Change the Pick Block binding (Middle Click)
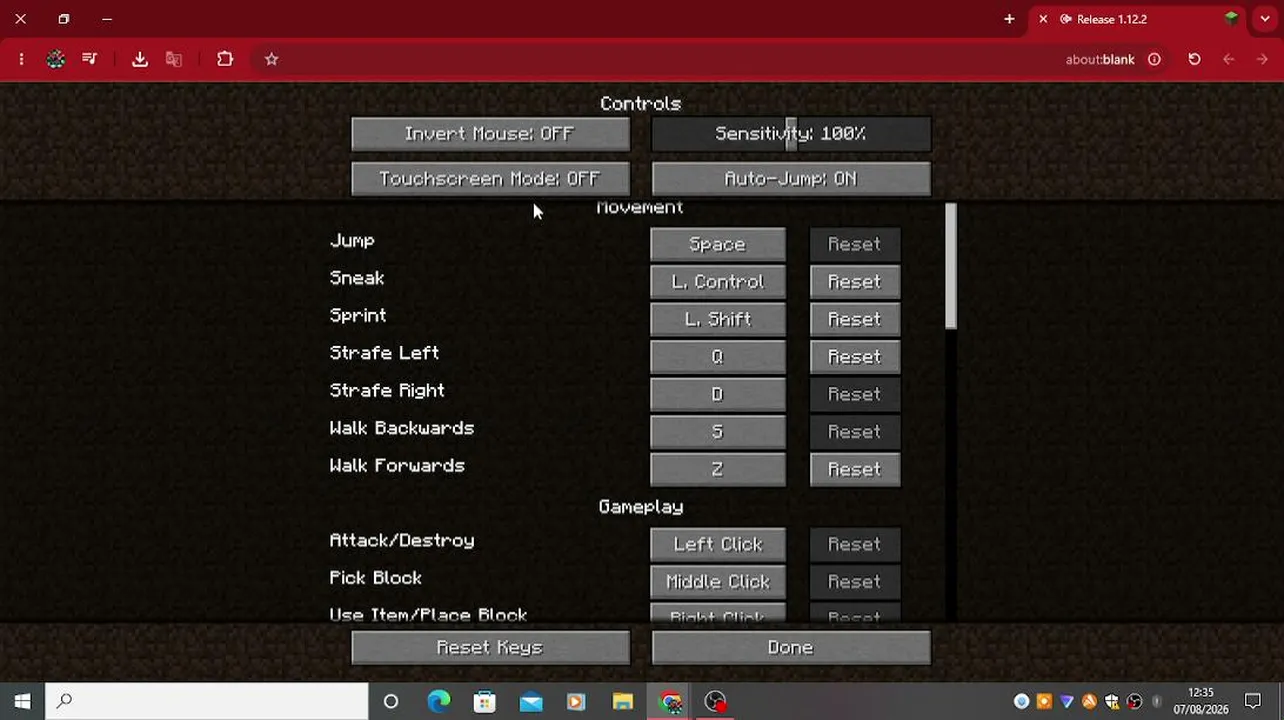Image resolution: width=1284 pixels, height=720 pixels. 718,582
